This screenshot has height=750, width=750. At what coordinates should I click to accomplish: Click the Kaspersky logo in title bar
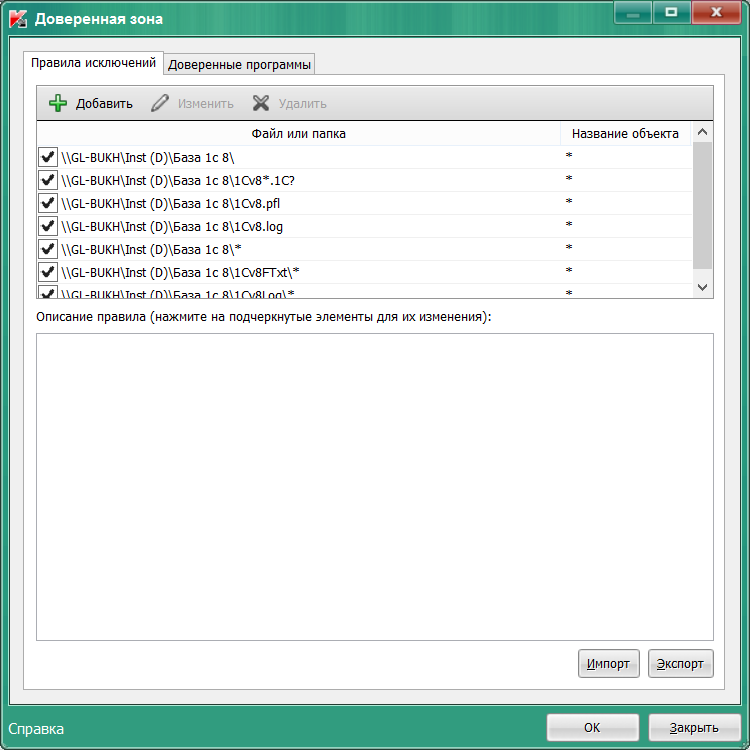coord(18,19)
